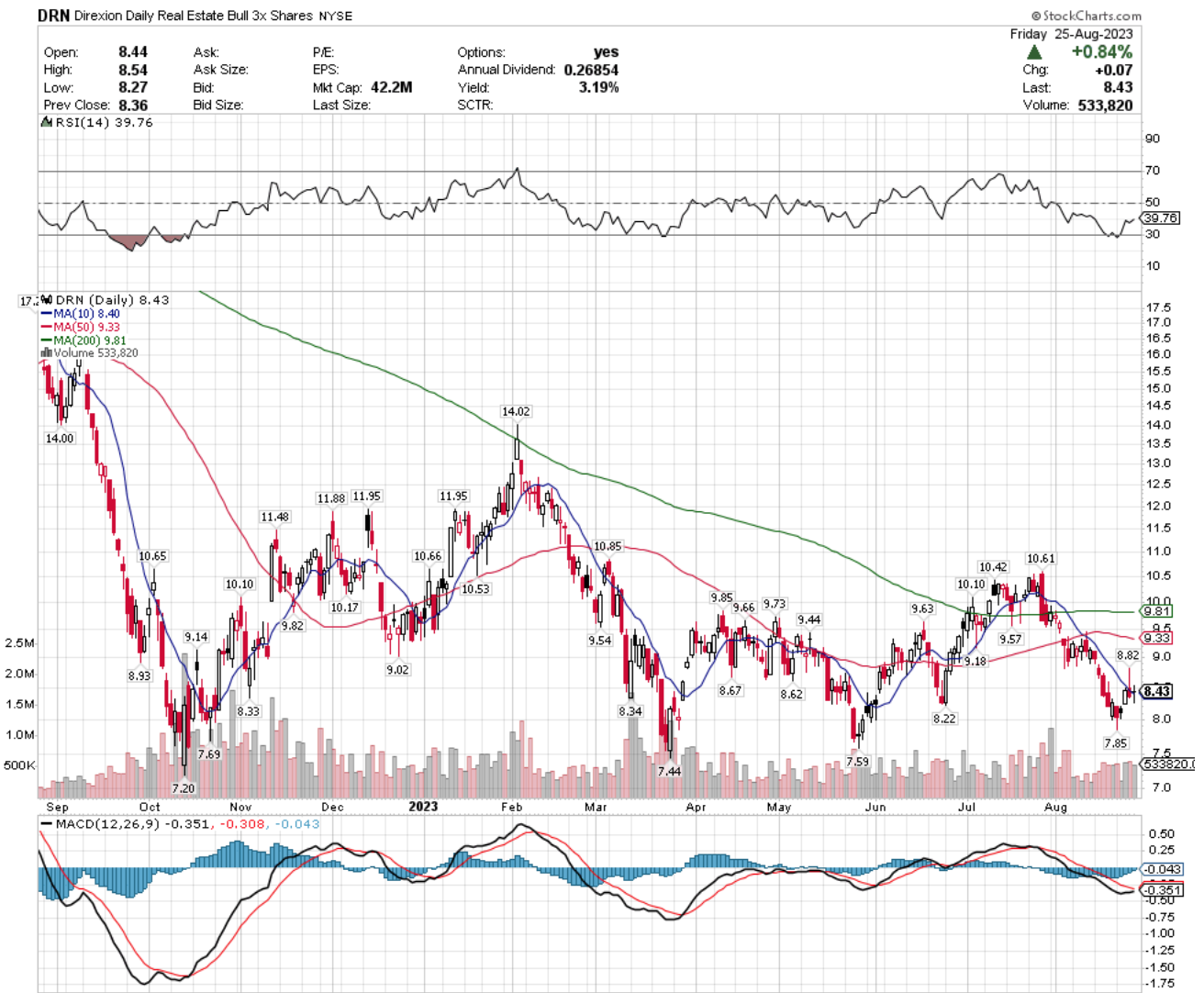The image size is (1204, 993).
Task: Click the green up-arrow change indicator
Action: (x=1034, y=52)
